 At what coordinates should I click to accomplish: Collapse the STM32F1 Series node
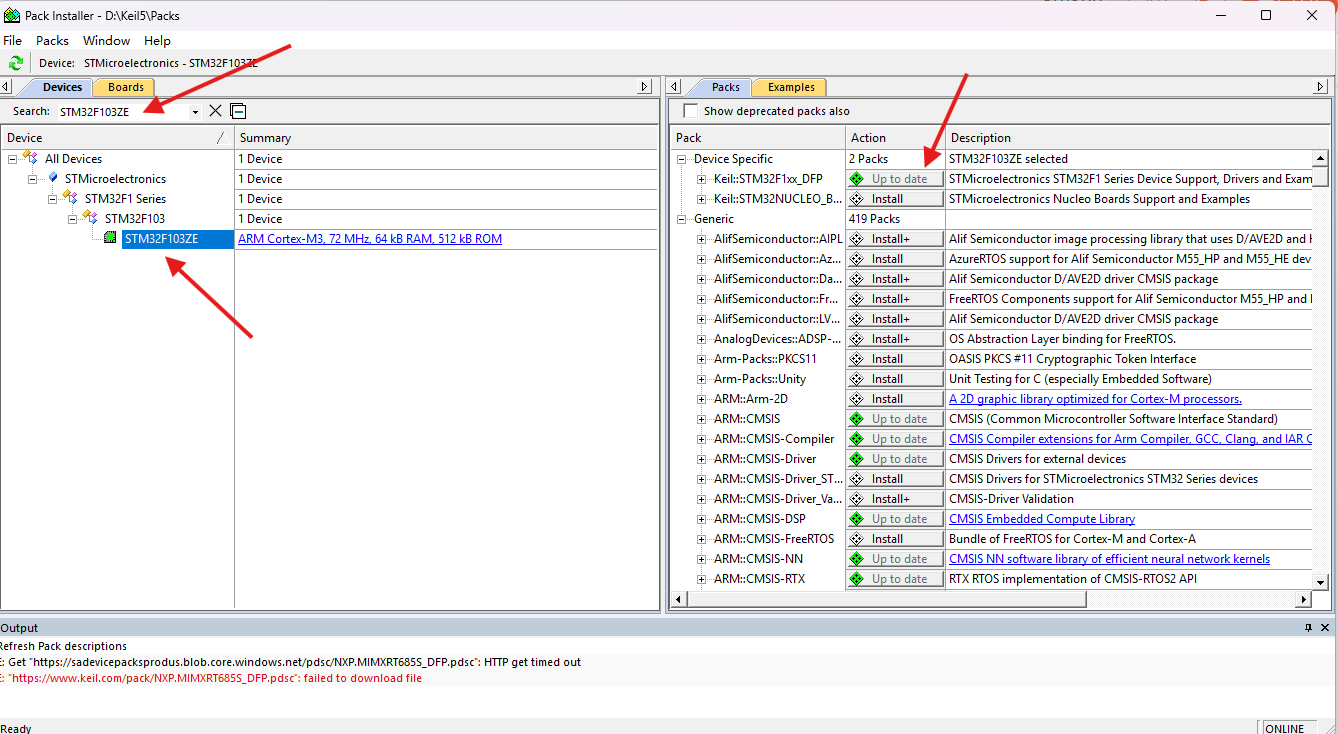pyautogui.click(x=52, y=198)
